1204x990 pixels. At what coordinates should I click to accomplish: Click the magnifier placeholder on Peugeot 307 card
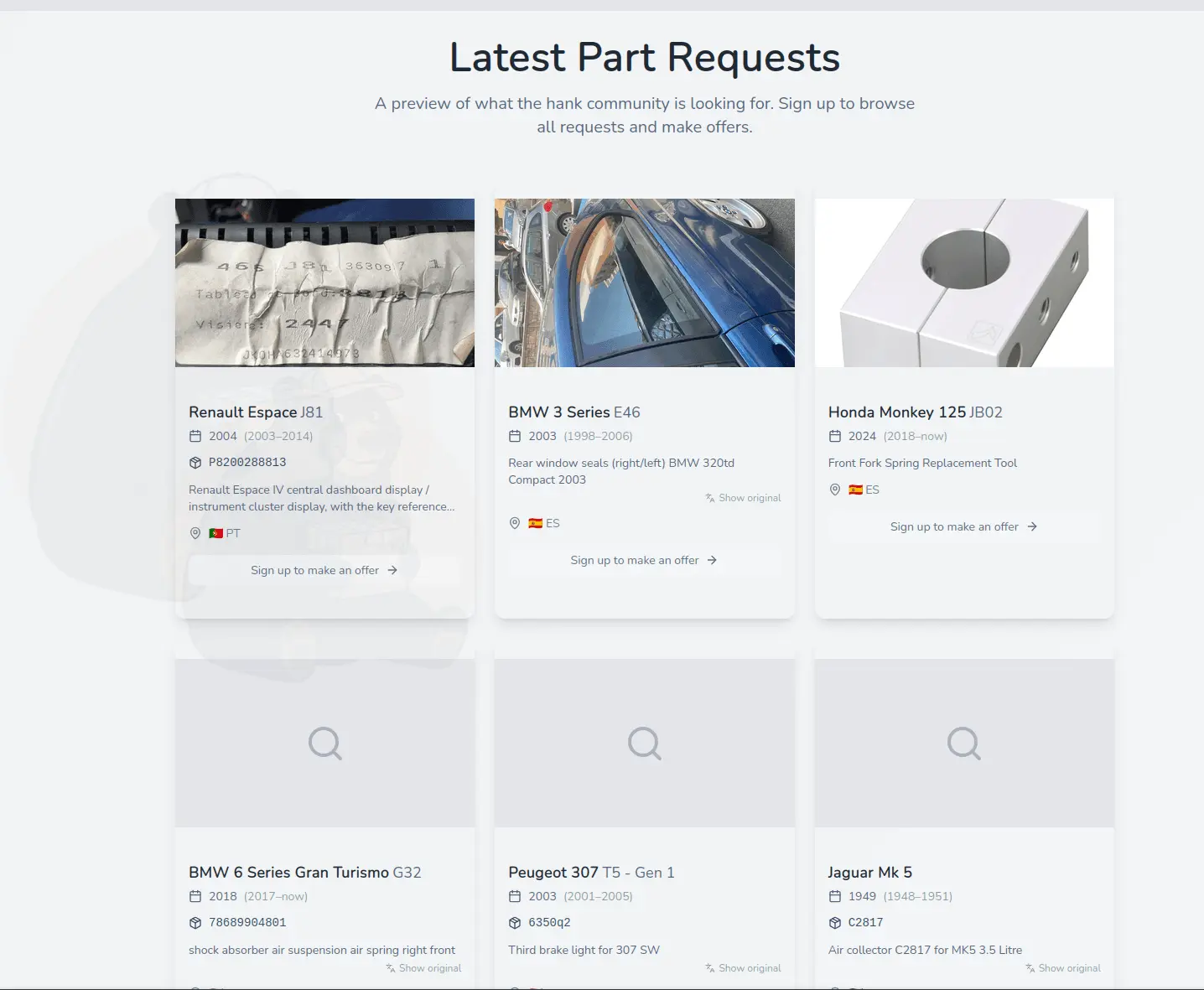coord(645,743)
